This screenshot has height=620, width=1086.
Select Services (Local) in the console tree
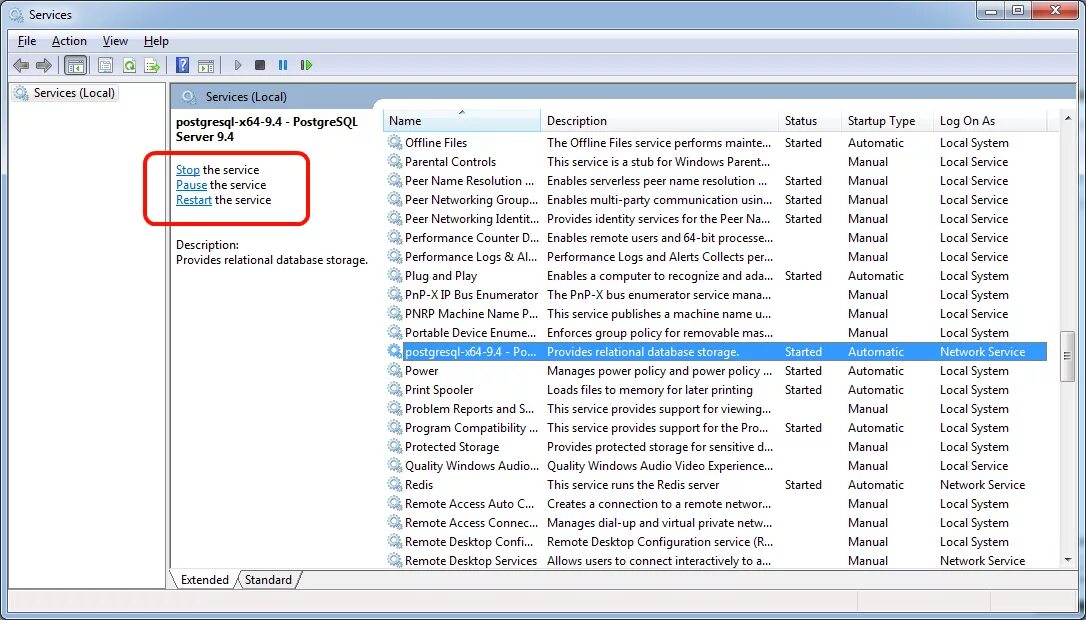65,93
